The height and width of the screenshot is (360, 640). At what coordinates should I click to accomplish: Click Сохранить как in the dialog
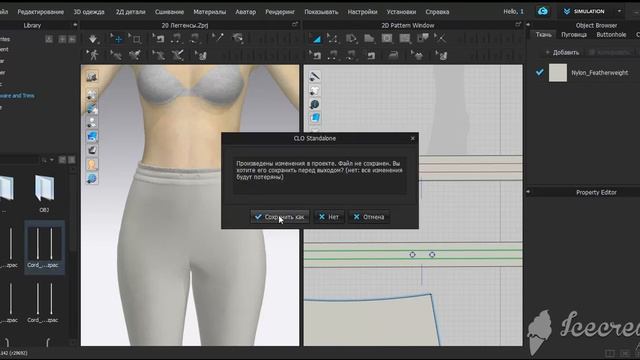[280, 217]
